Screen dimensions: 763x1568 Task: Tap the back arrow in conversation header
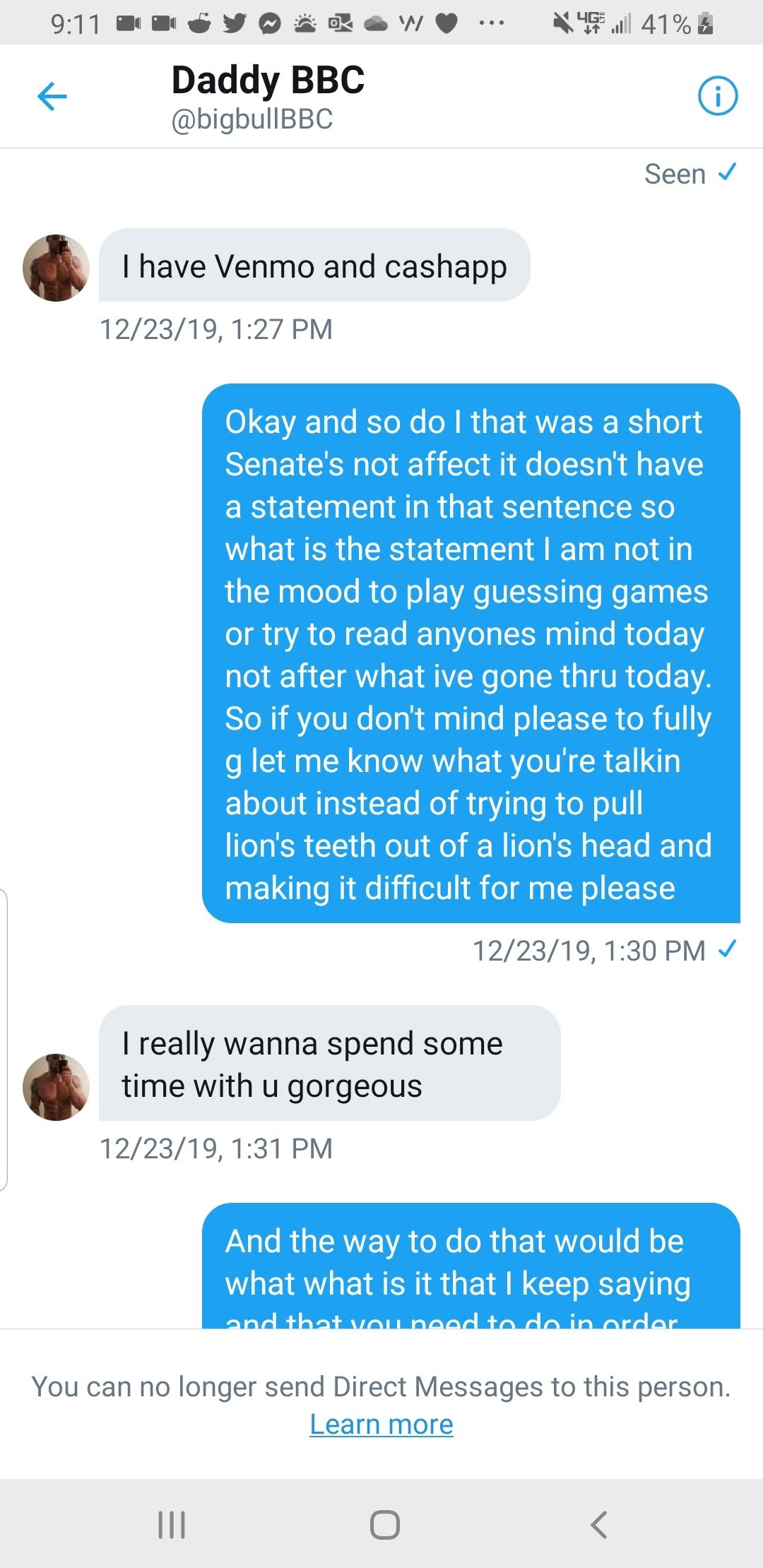(52, 97)
